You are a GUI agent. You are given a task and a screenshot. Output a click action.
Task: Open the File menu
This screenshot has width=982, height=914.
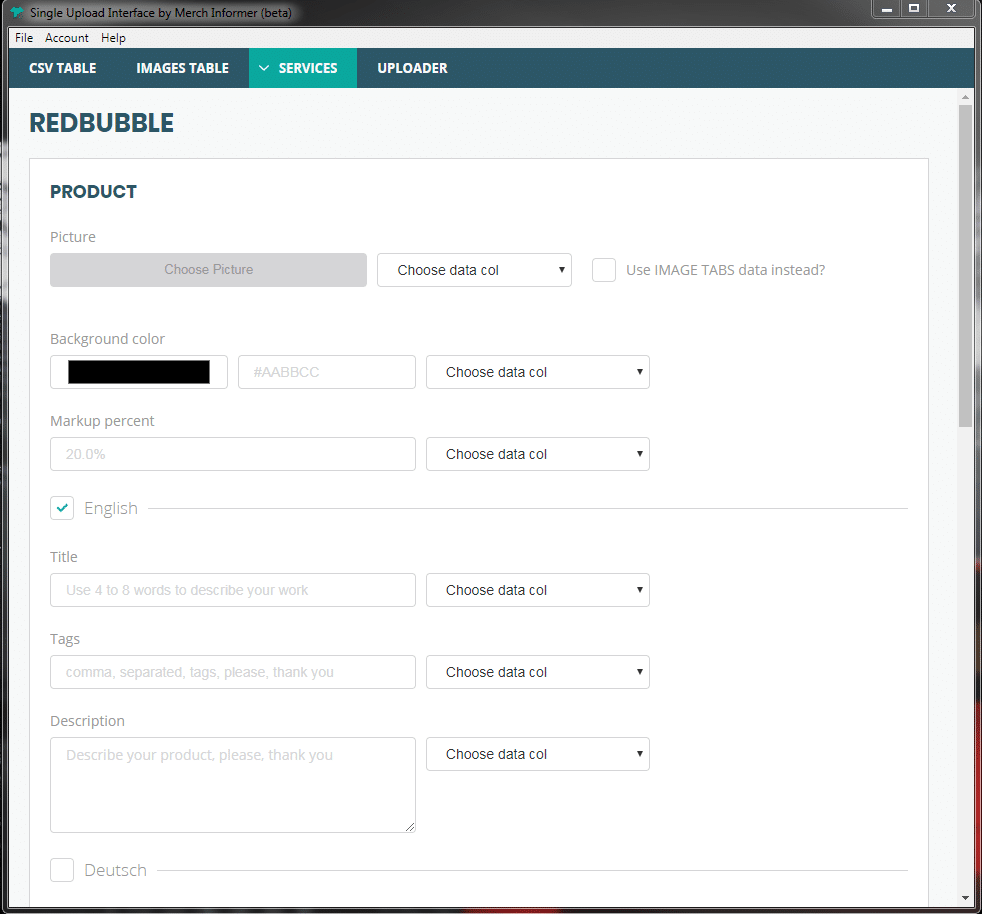[24, 38]
